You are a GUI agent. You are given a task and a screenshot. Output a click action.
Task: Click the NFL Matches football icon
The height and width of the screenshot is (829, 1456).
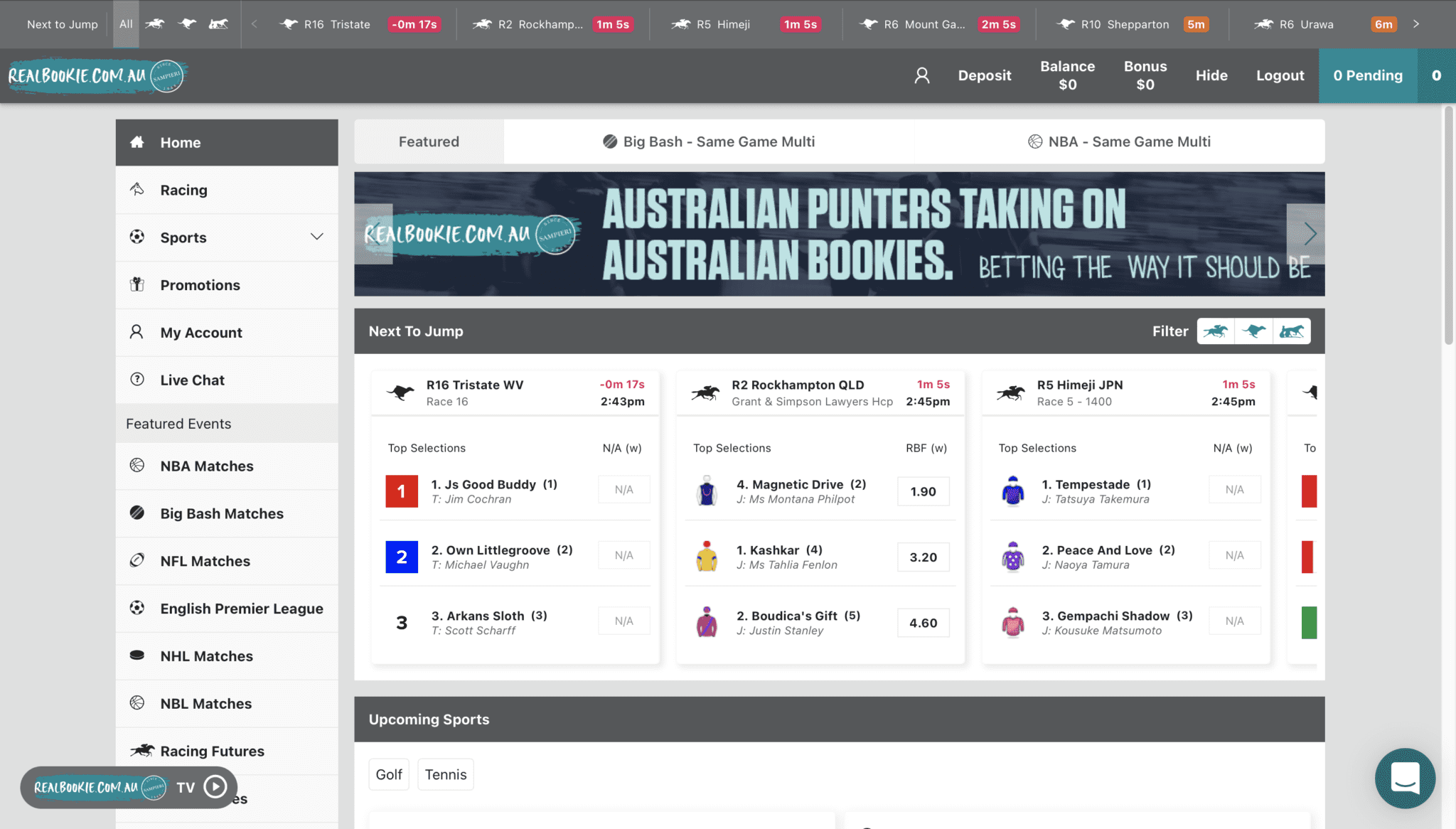pyautogui.click(x=137, y=560)
